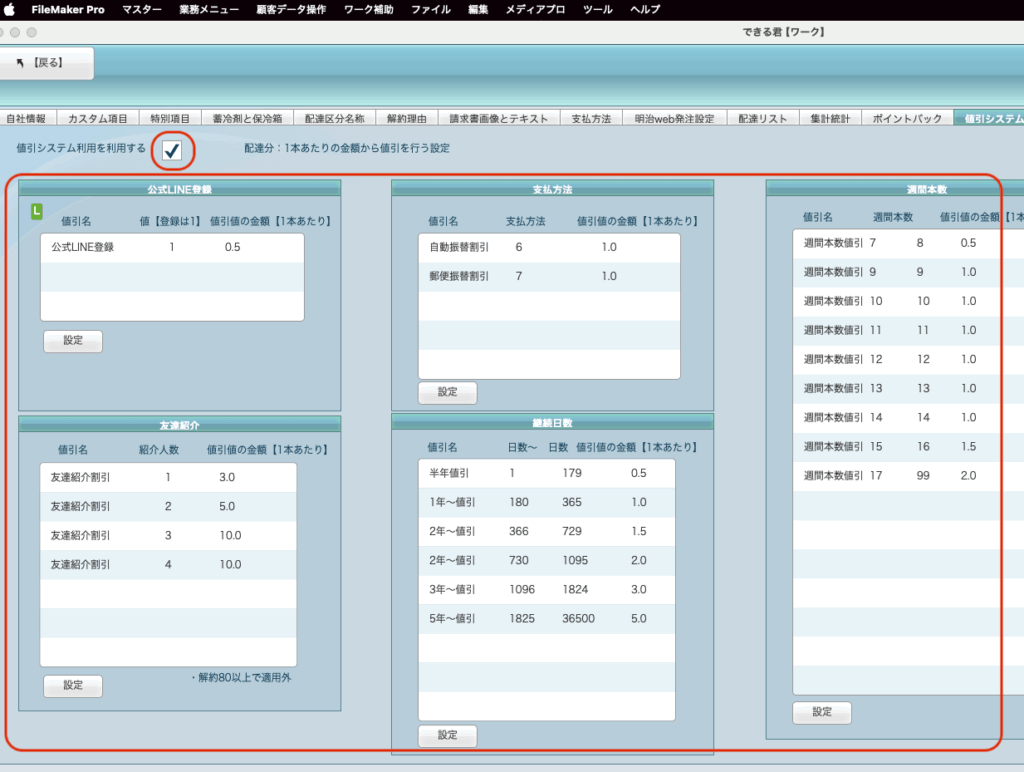Click the 公式LINE登録 discount name field
Image resolution: width=1024 pixels, height=772 pixels.
click(83, 247)
